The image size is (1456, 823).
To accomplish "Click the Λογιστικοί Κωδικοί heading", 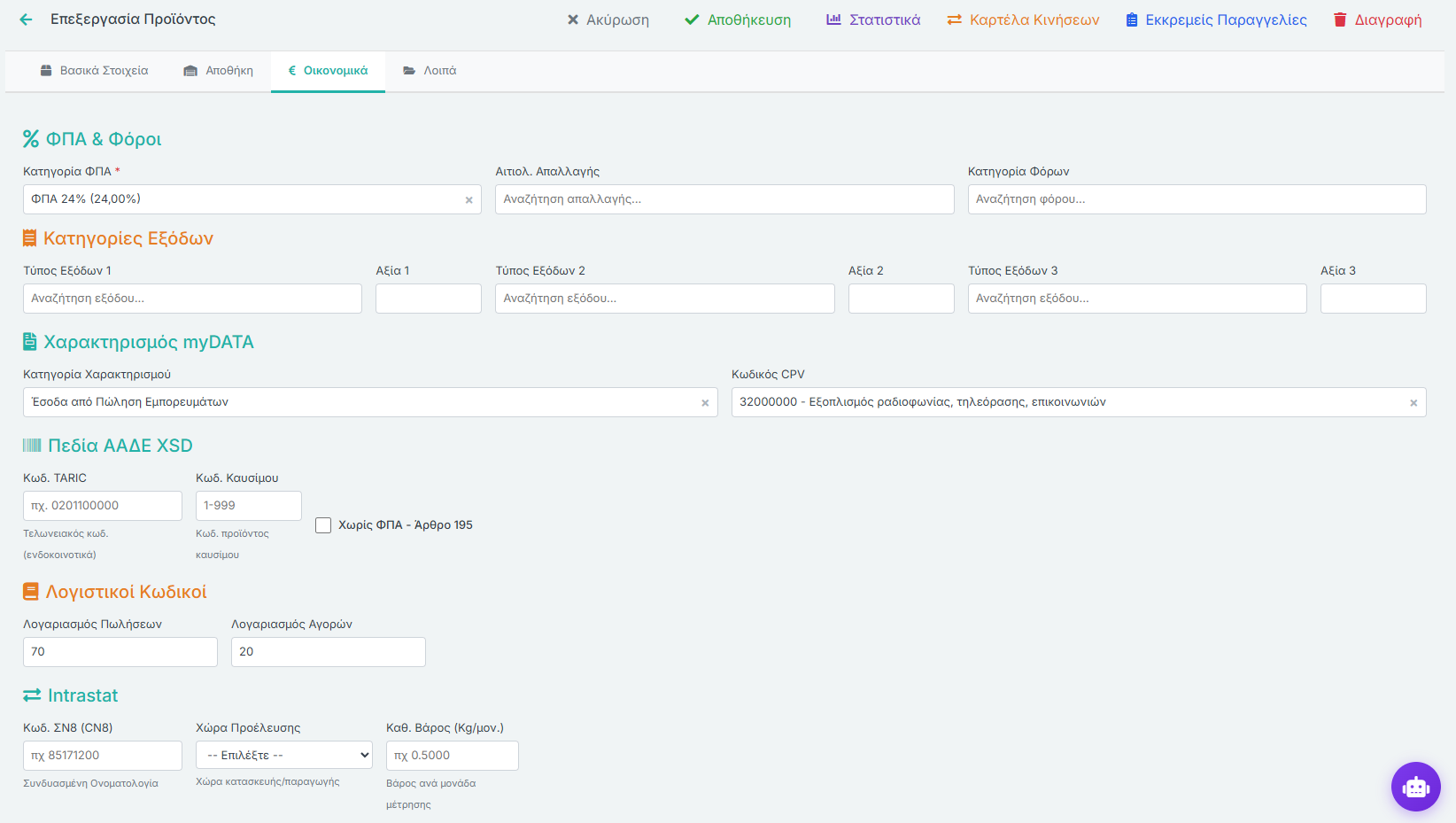I will pyautogui.click(x=115, y=592).
